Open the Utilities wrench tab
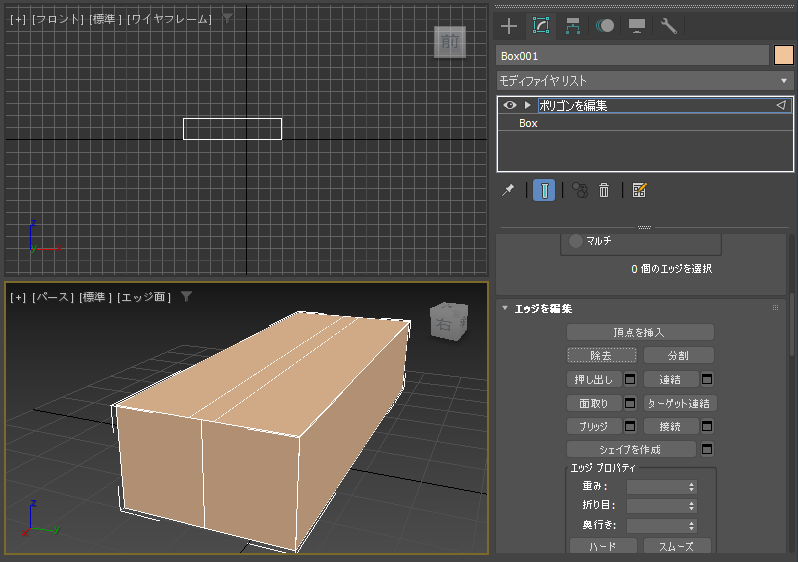This screenshot has width=798, height=562. (668, 26)
